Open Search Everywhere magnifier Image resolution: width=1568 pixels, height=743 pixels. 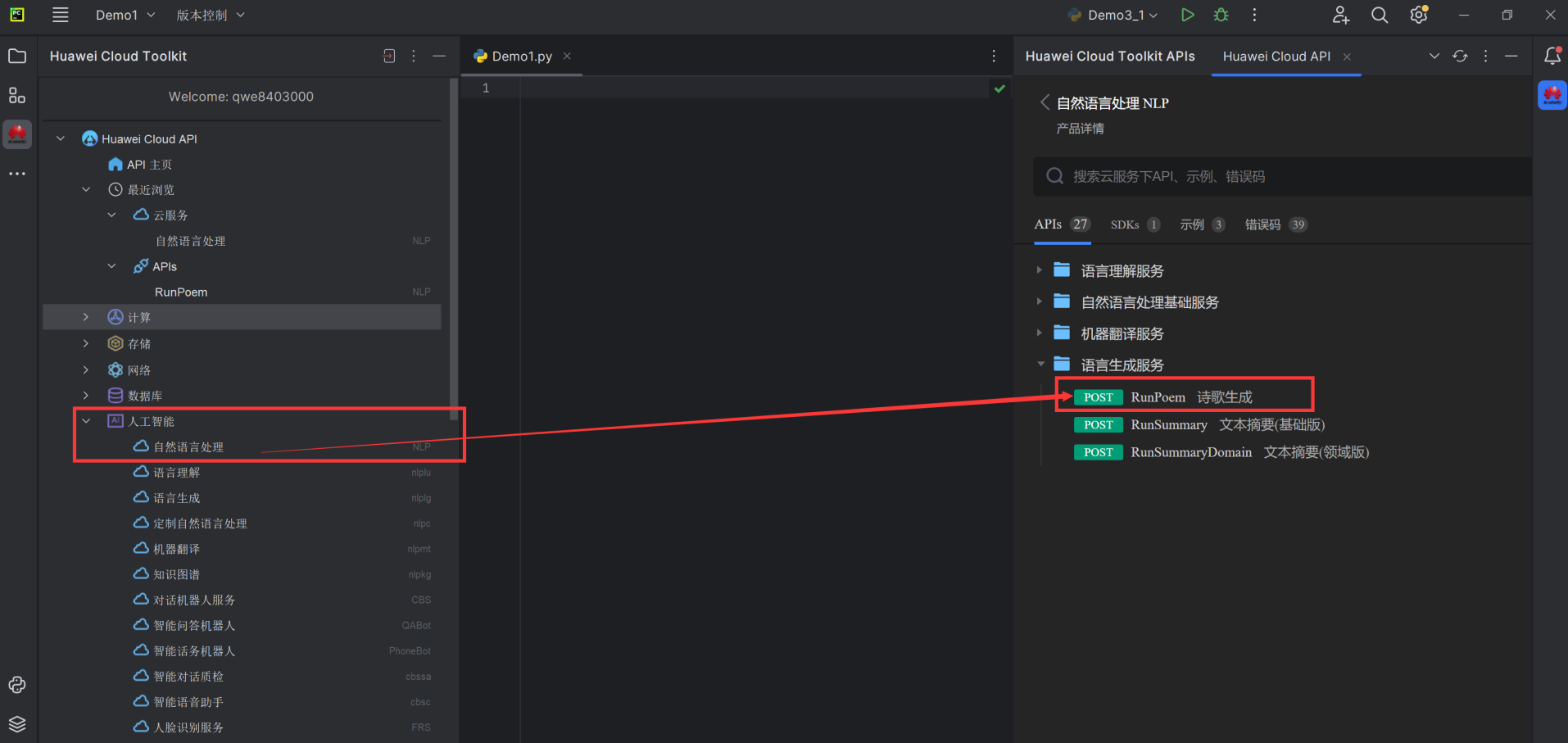(1380, 15)
